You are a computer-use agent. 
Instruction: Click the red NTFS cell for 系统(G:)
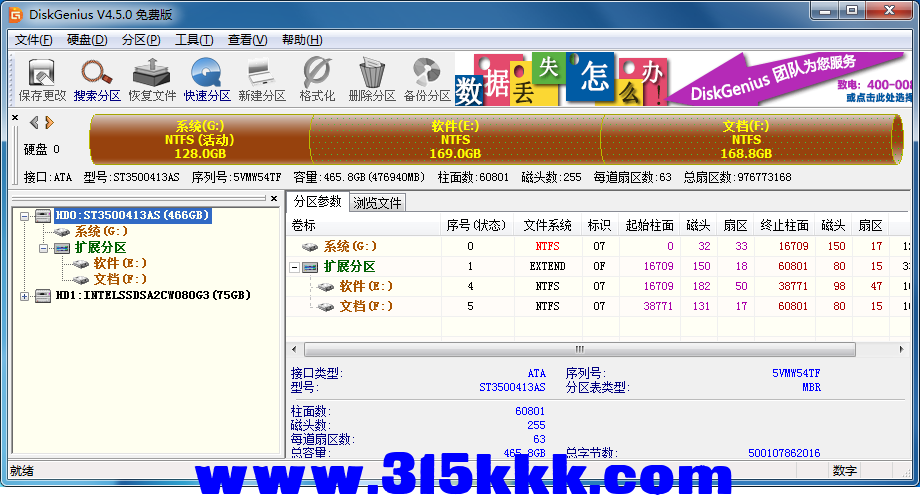pos(547,246)
